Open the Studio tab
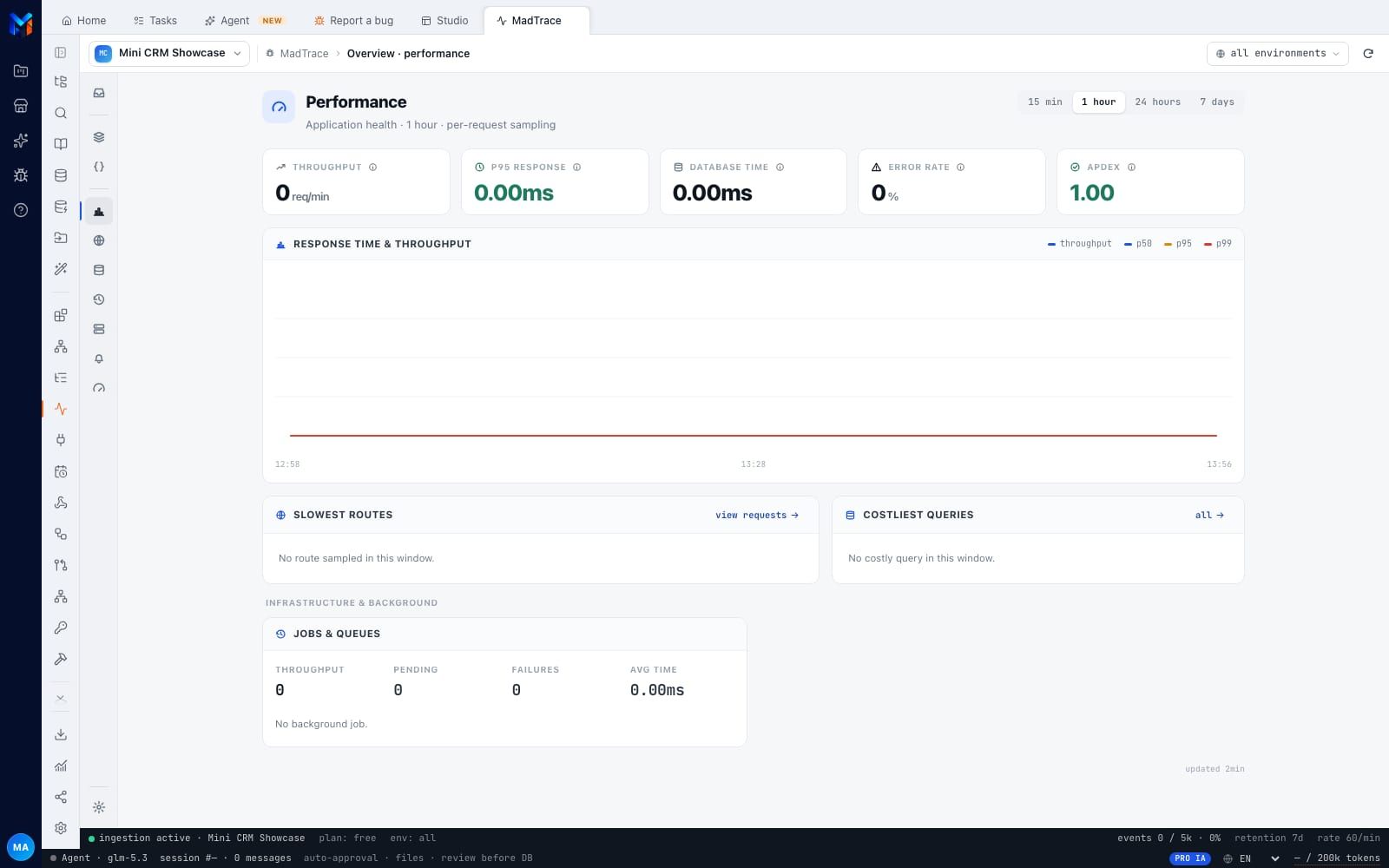 pos(444,20)
